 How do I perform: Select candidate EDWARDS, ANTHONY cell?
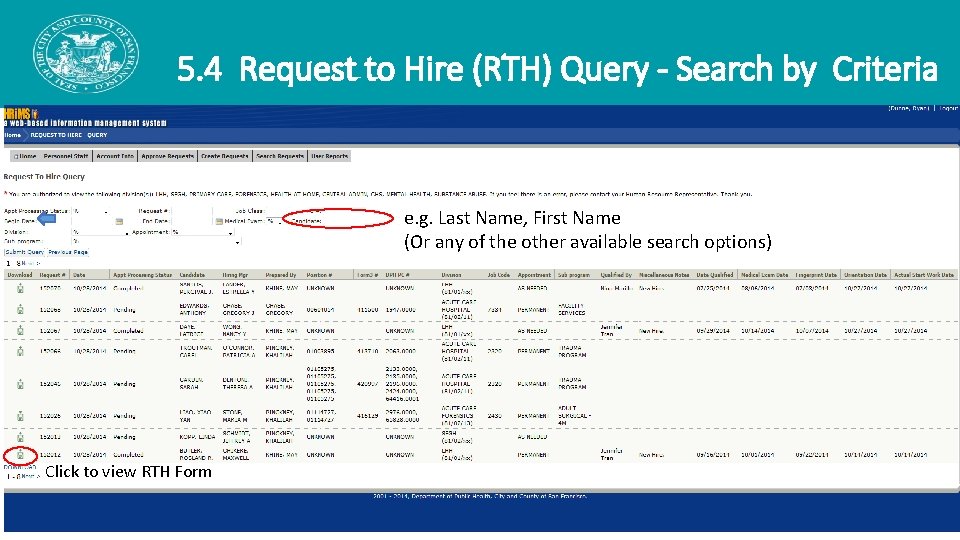pos(194,309)
